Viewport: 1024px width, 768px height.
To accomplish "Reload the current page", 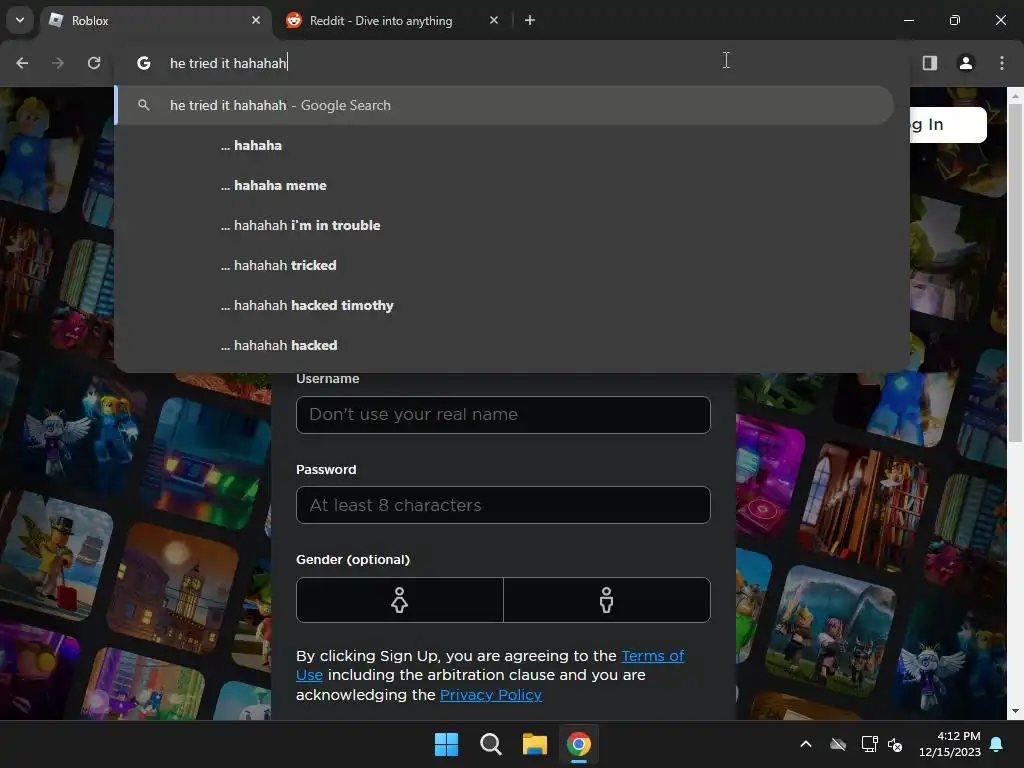I will (x=94, y=63).
